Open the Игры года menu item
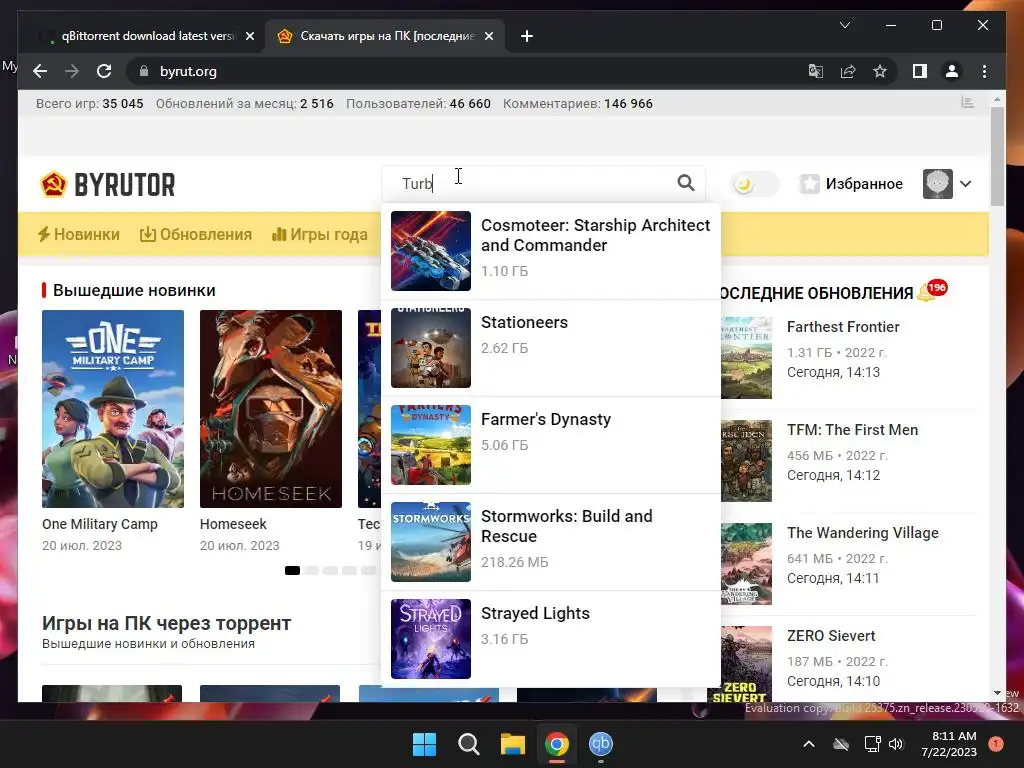This screenshot has width=1024, height=768. pos(320,234)
